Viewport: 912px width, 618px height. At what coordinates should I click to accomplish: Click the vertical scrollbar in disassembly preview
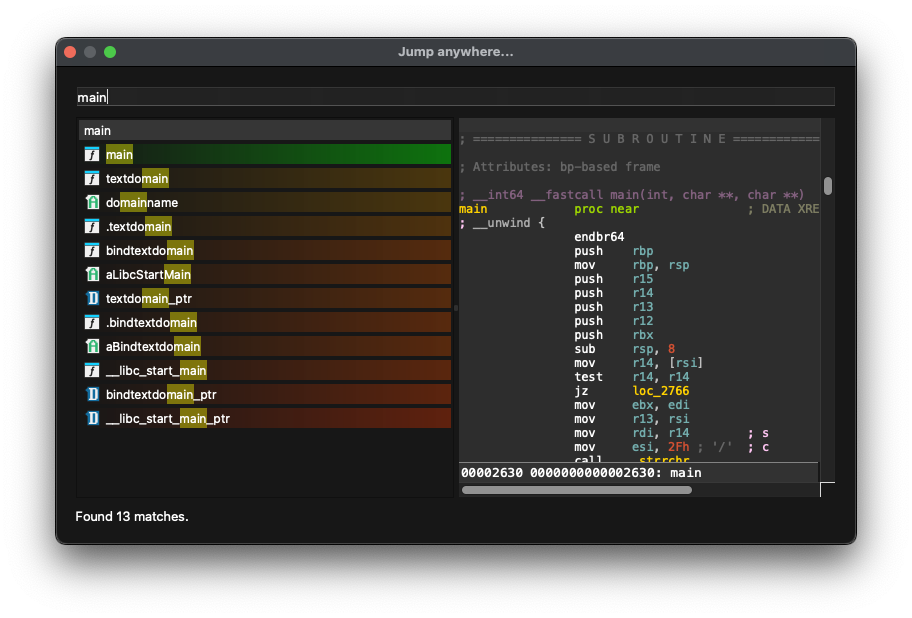[828, 186]
